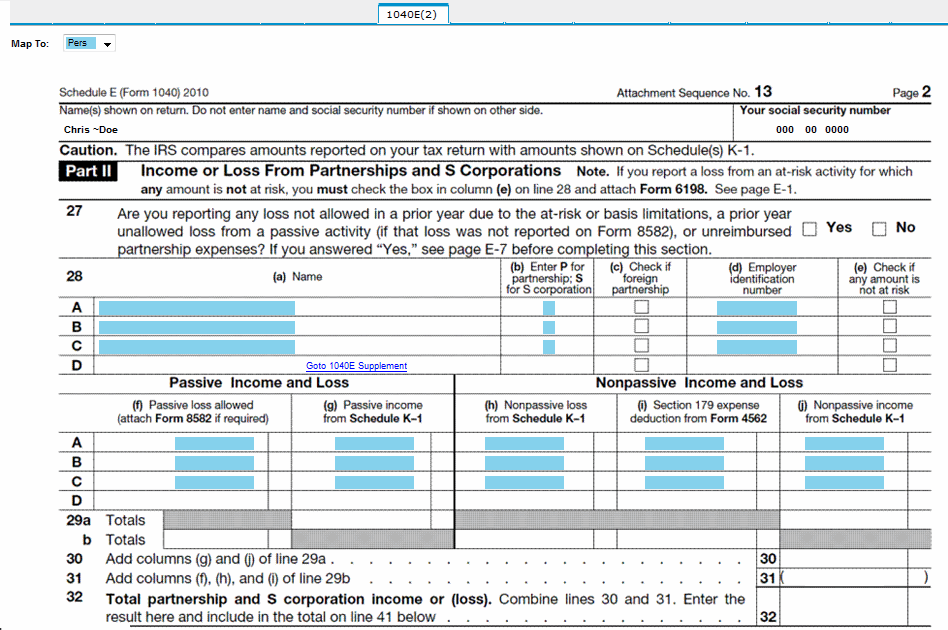Click the taxpayer name 'Chris ~Doe'
The image size is (948, 630).
tap(91, 129)
